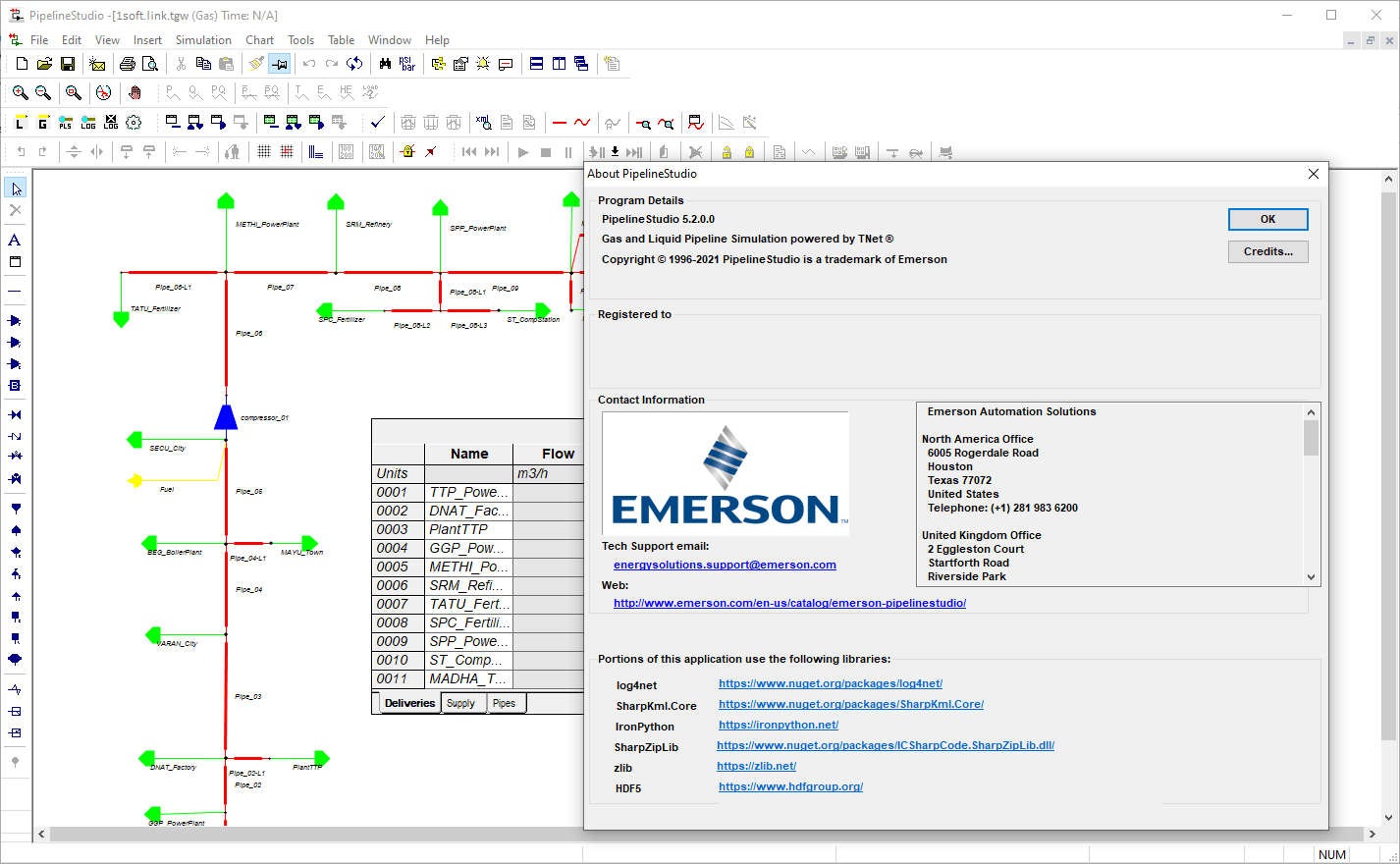1400x864 pixels.
Task: Click the Zoom In magnifier
Action: (x=21, y=92)
